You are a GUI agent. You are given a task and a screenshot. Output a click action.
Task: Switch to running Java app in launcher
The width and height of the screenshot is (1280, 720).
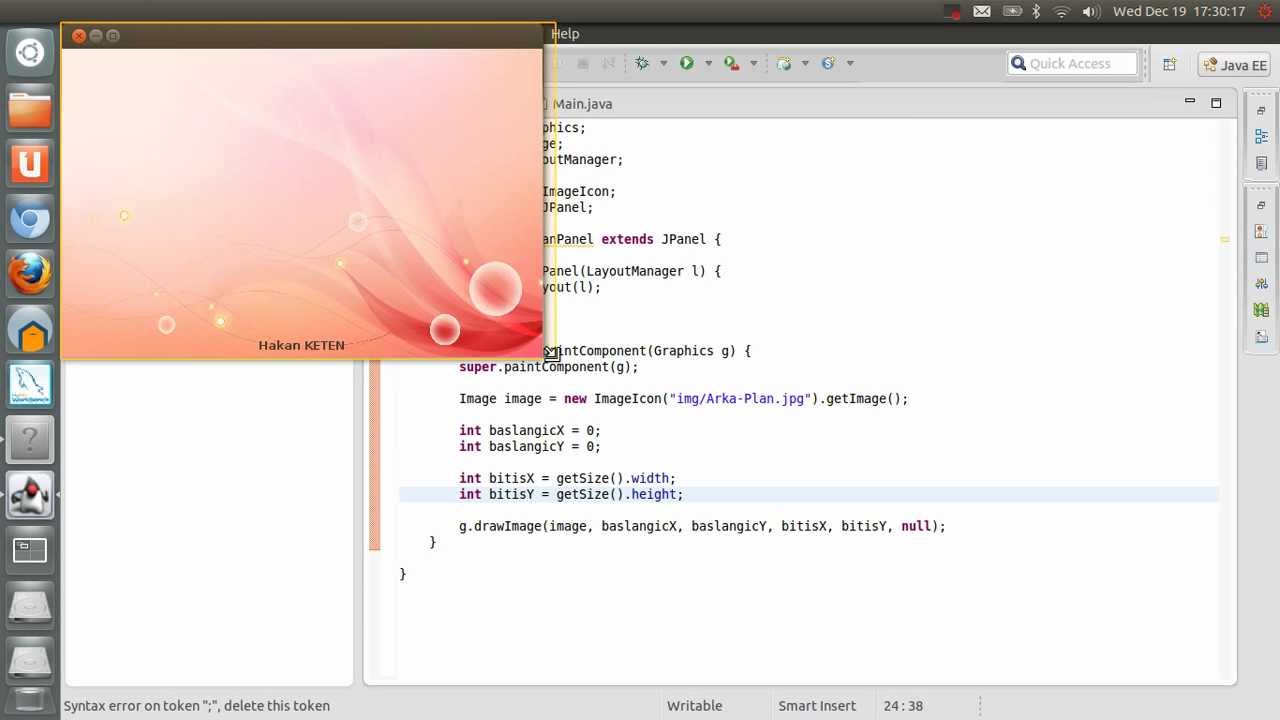click(30, 495)
